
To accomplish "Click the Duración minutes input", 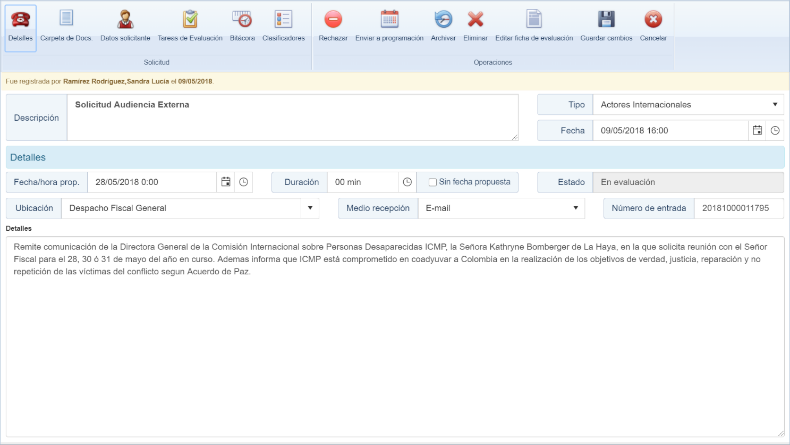I will tap(363, 182).
